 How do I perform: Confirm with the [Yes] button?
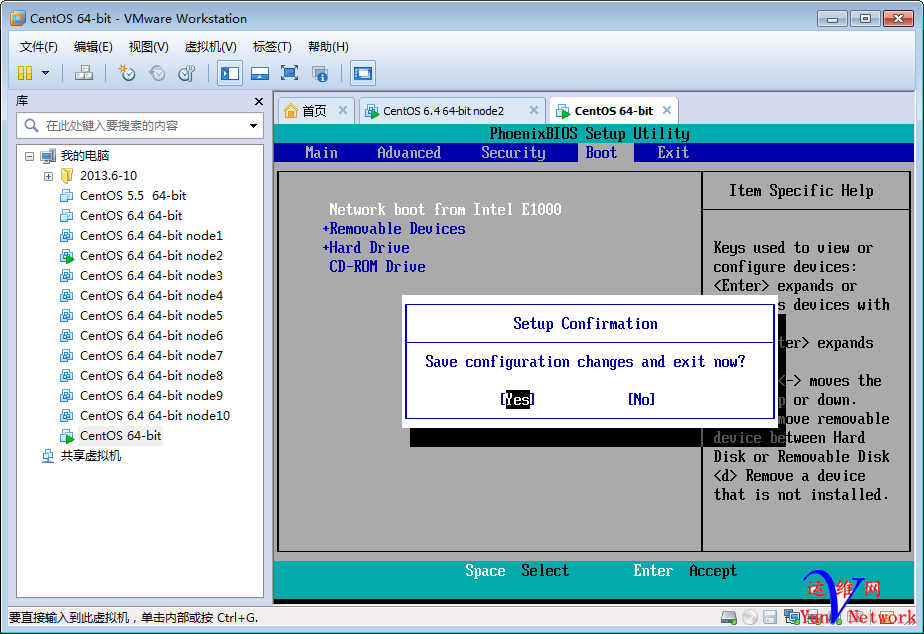click(517, 399)
